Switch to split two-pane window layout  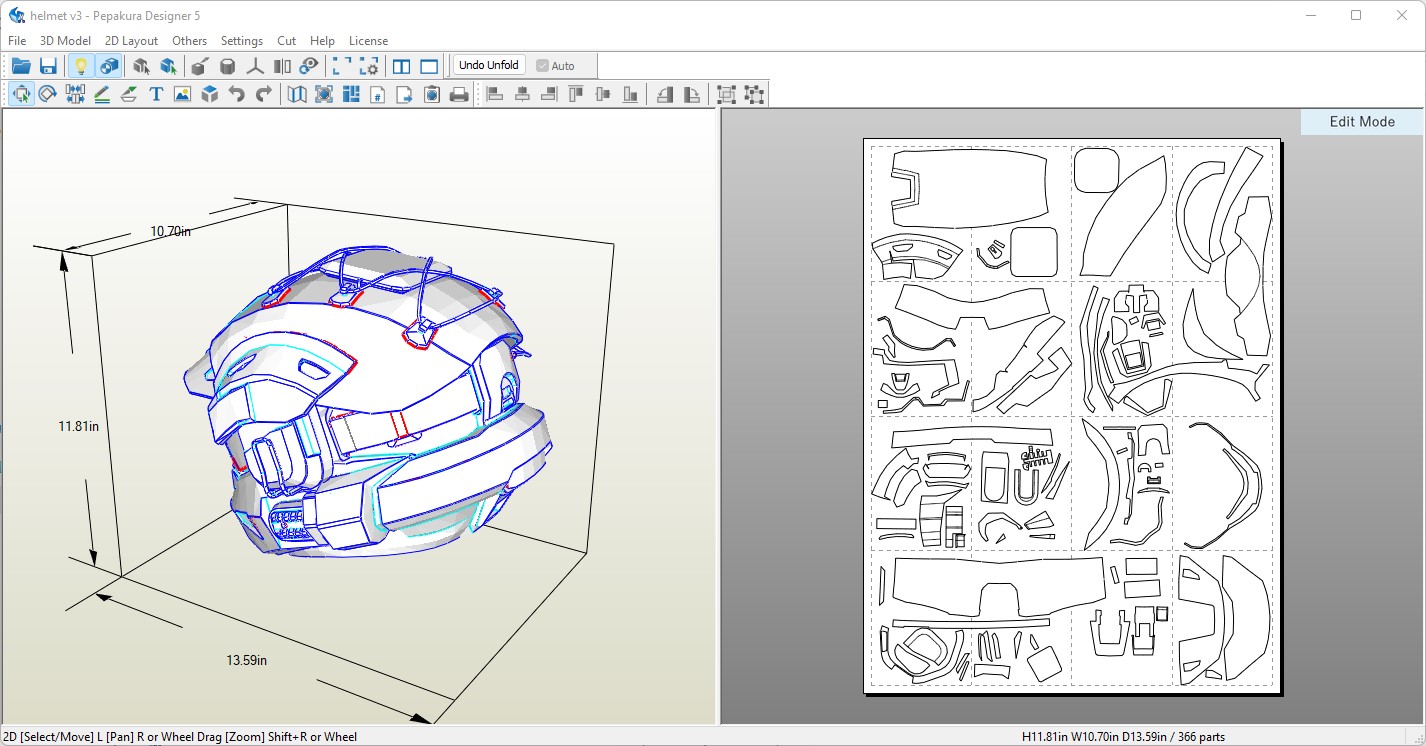point(402,66)
